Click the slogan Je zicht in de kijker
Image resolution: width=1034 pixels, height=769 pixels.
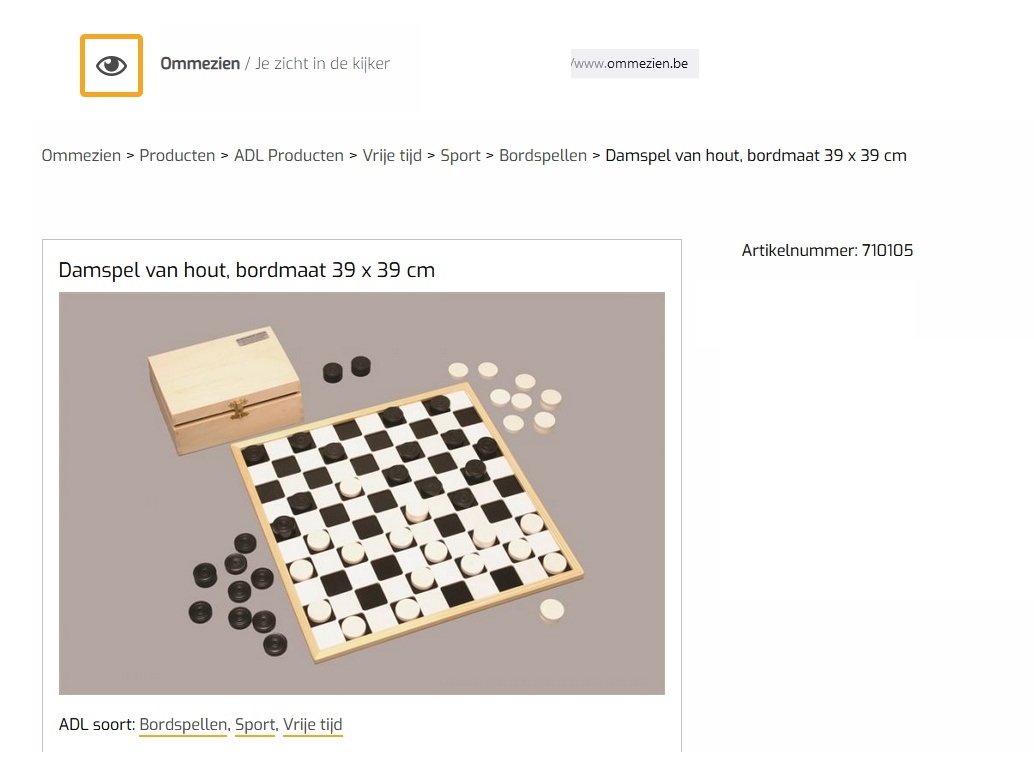(x=322, y=63)
